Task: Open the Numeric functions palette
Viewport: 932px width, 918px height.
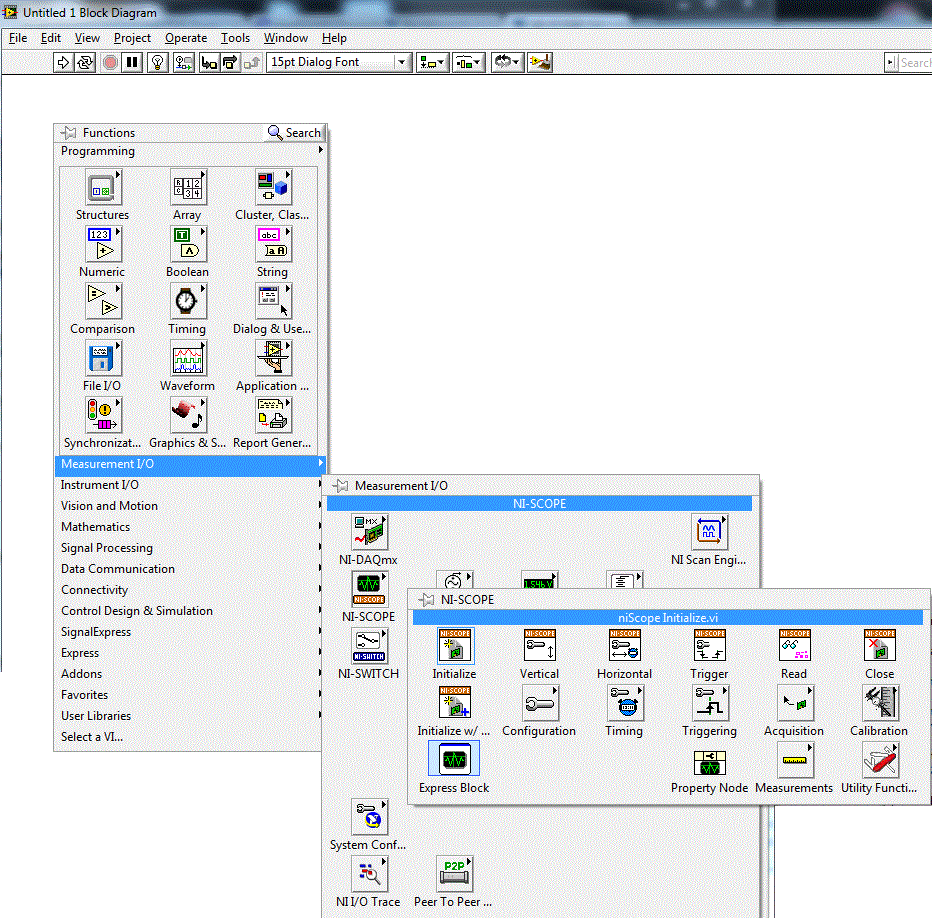Action: click(103, 244)
